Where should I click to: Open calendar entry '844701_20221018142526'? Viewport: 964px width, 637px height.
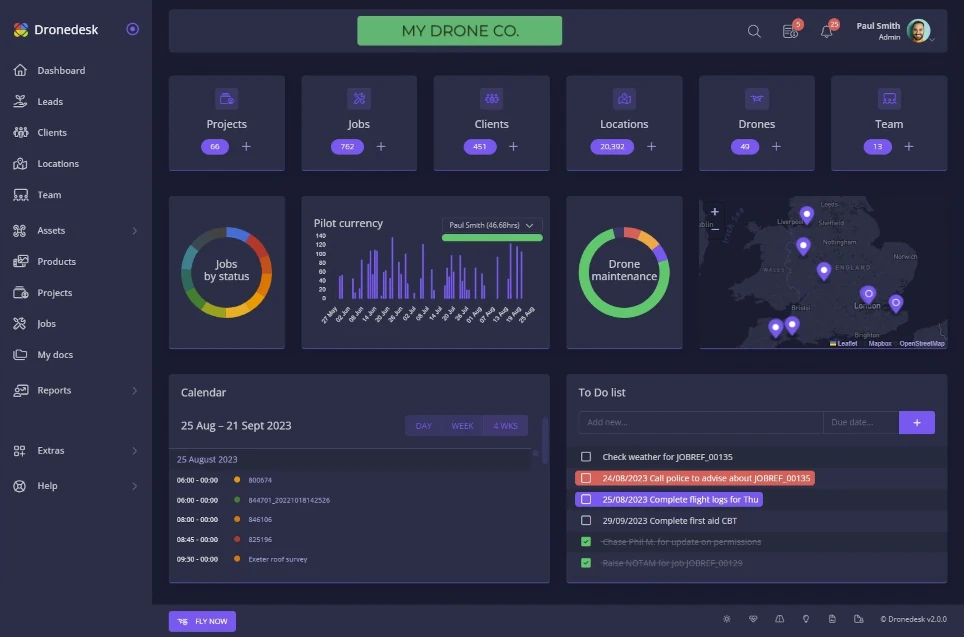click(289, 500)
